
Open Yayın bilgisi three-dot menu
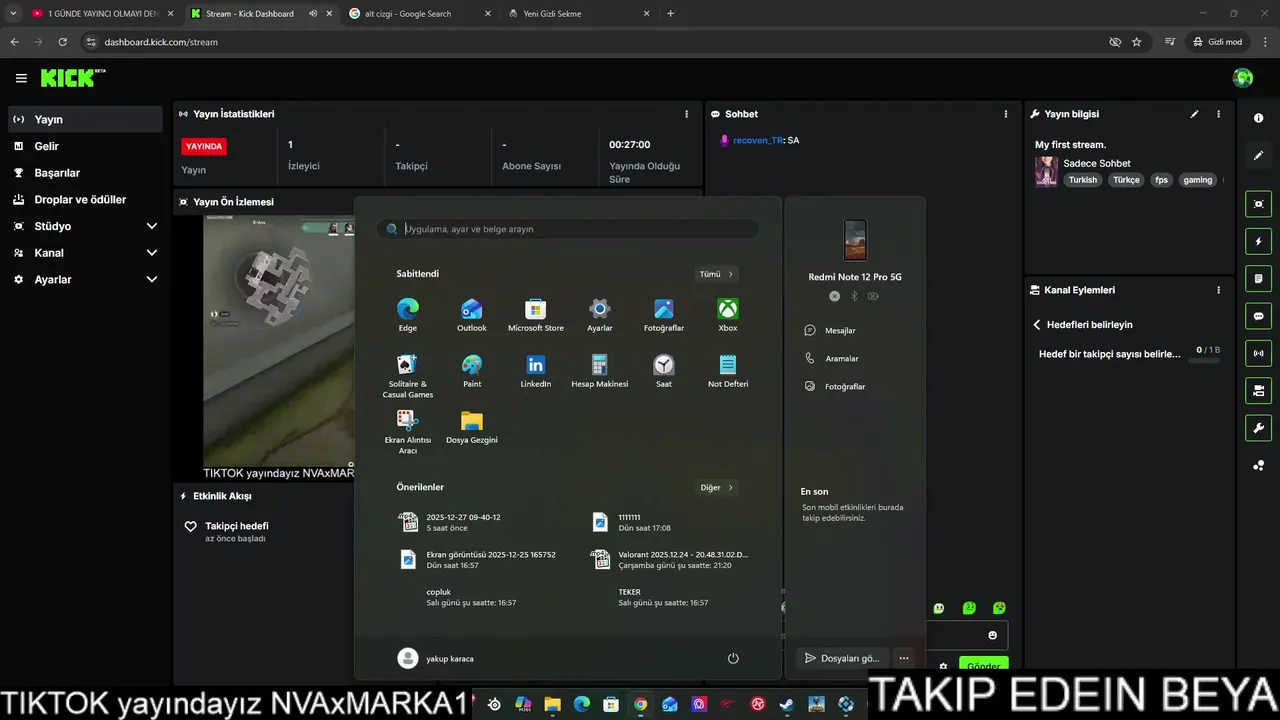click(1218, 114)
